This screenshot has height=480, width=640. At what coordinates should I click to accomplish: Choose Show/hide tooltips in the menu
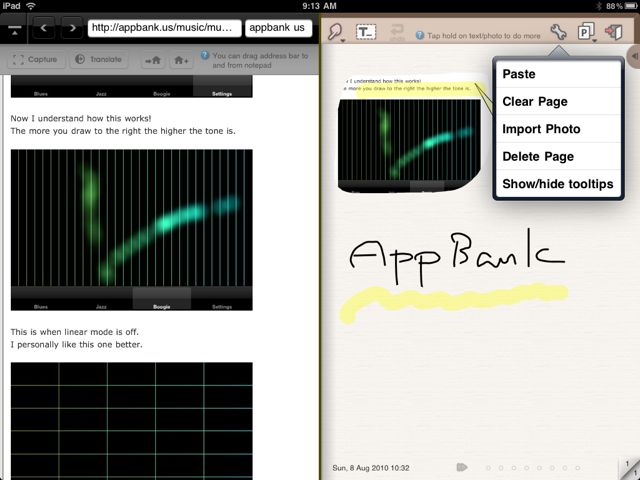point(558,184)
